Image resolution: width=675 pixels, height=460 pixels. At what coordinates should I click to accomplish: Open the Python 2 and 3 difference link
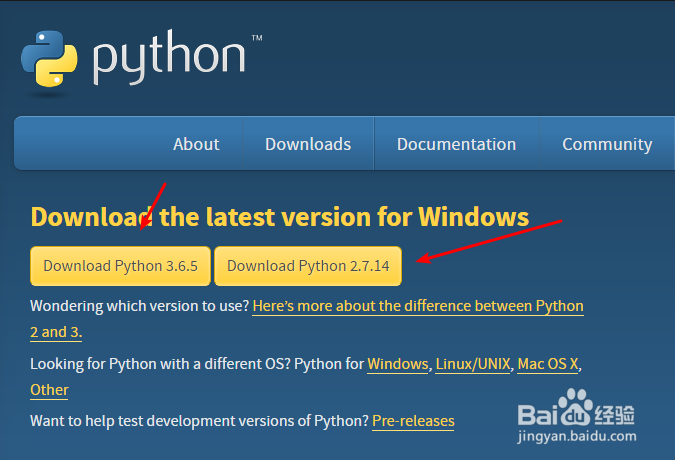(x=418, y=306)
